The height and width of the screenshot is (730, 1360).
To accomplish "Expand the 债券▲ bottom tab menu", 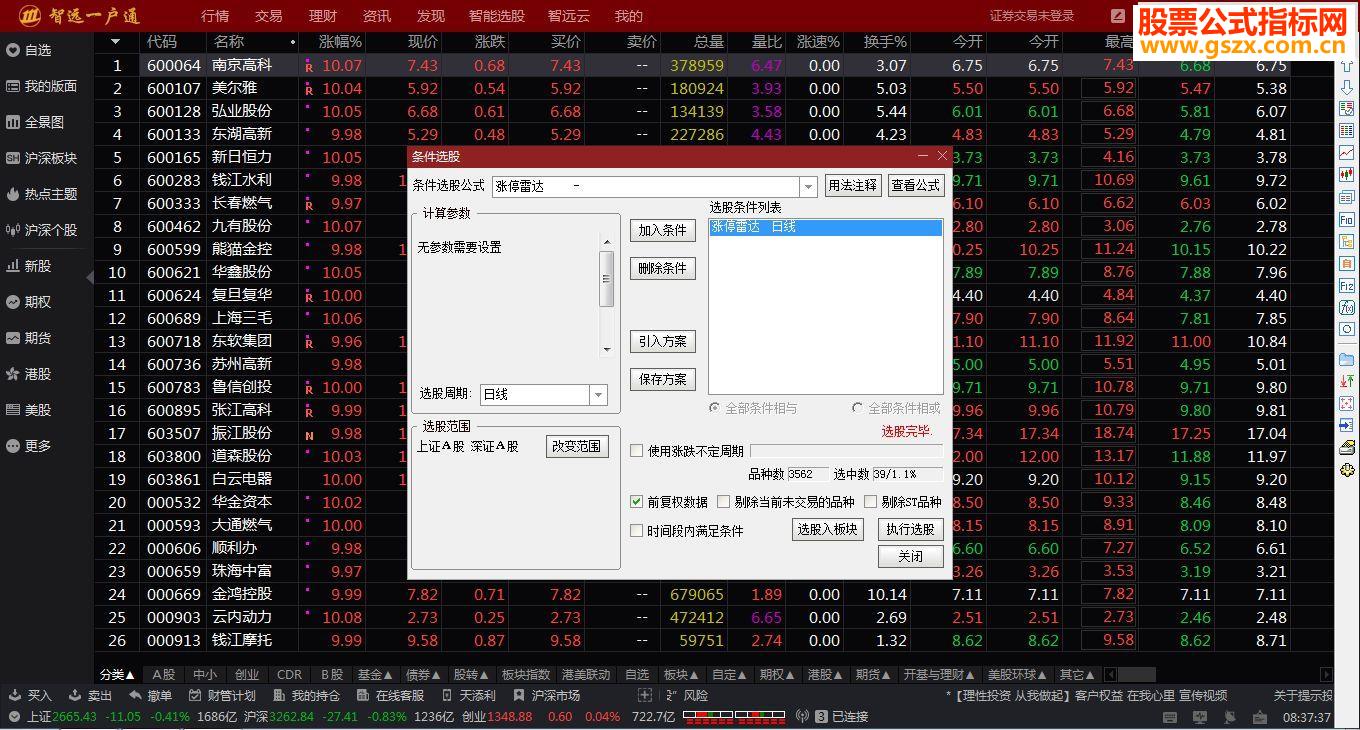I will 424,675.
